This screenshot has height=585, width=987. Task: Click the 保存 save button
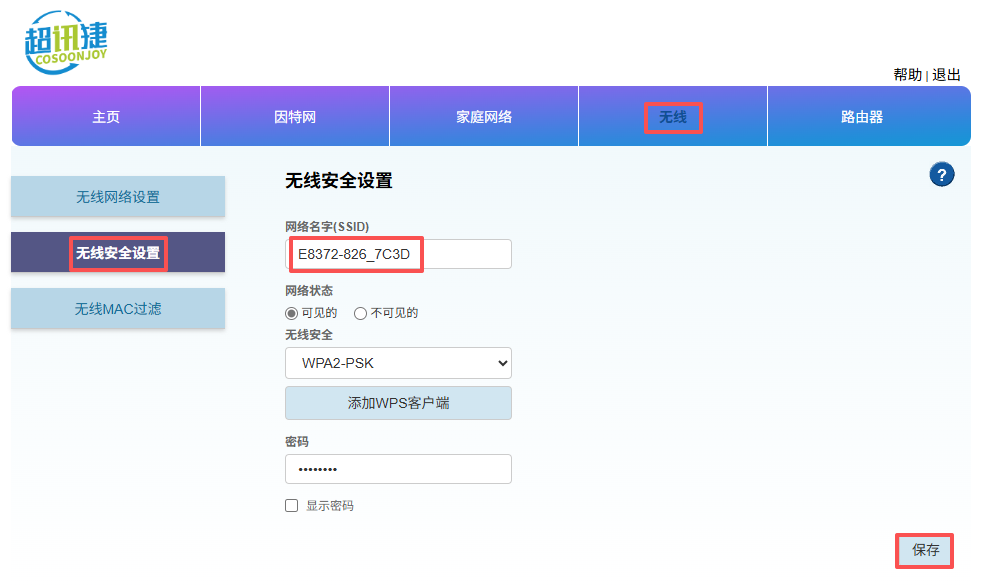click(926, 550)
